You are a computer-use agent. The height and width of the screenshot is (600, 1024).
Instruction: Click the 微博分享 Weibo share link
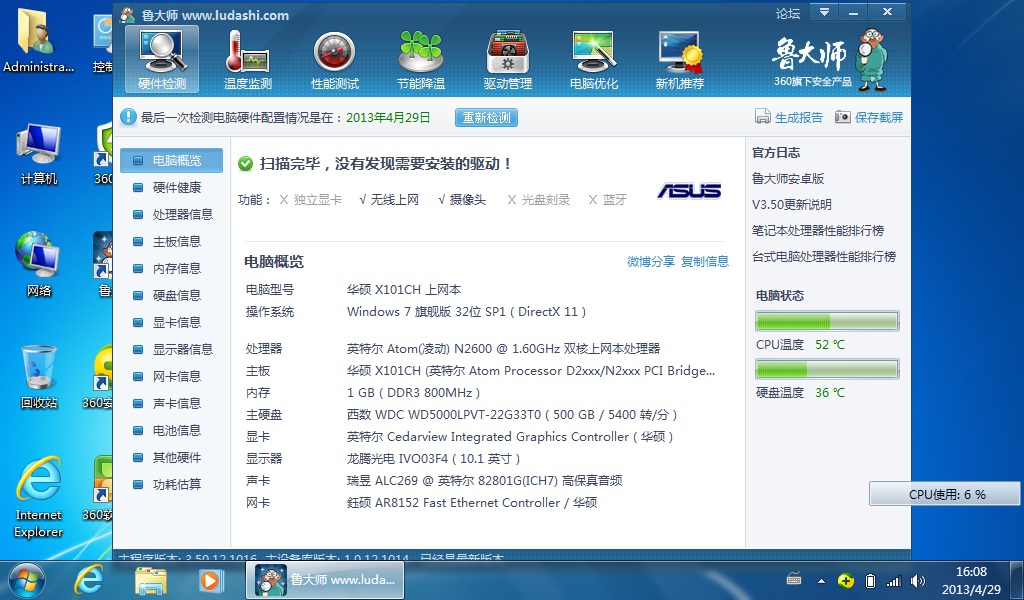(650, 261)
